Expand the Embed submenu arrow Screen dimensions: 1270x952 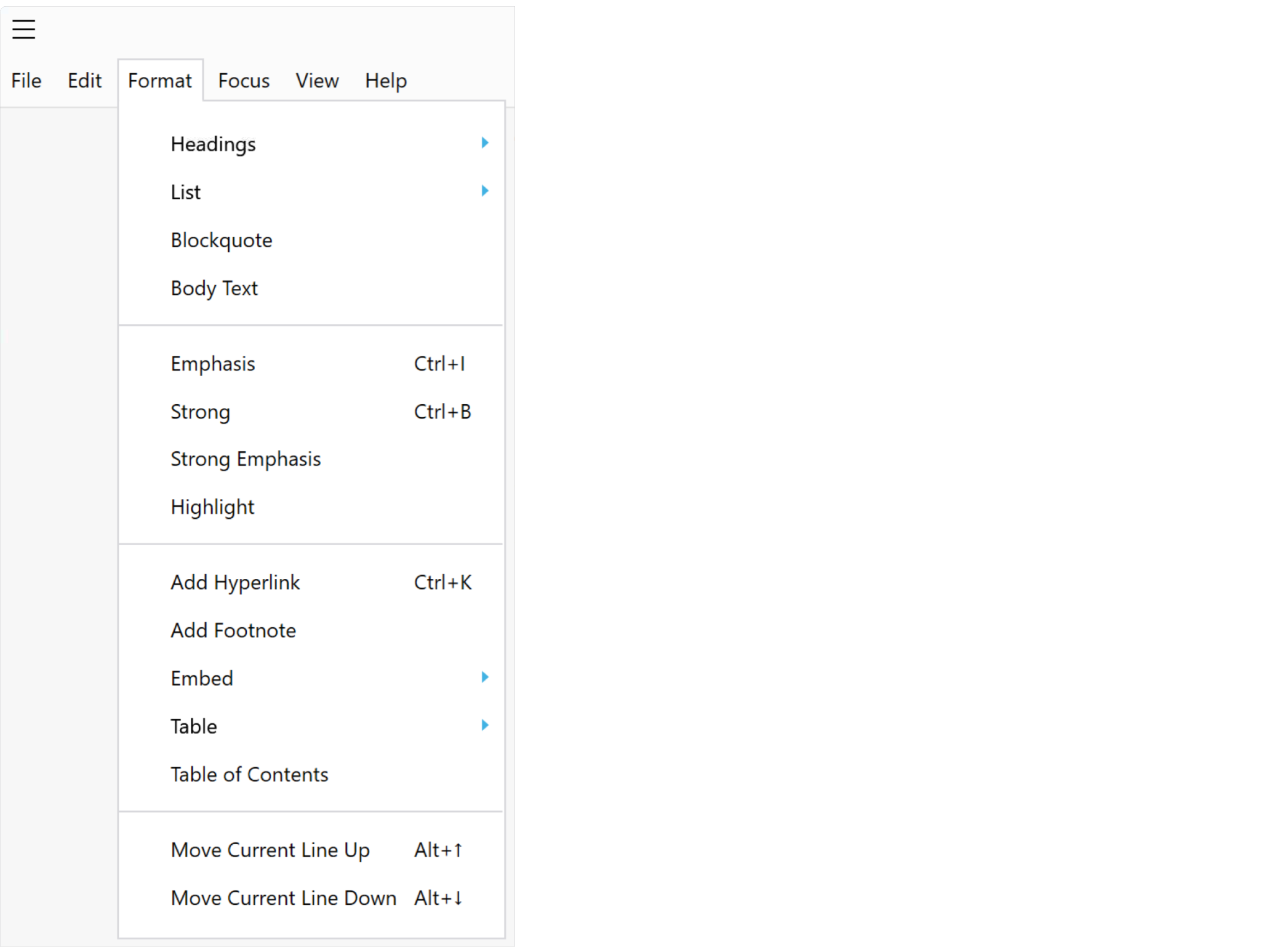[485, 677]
